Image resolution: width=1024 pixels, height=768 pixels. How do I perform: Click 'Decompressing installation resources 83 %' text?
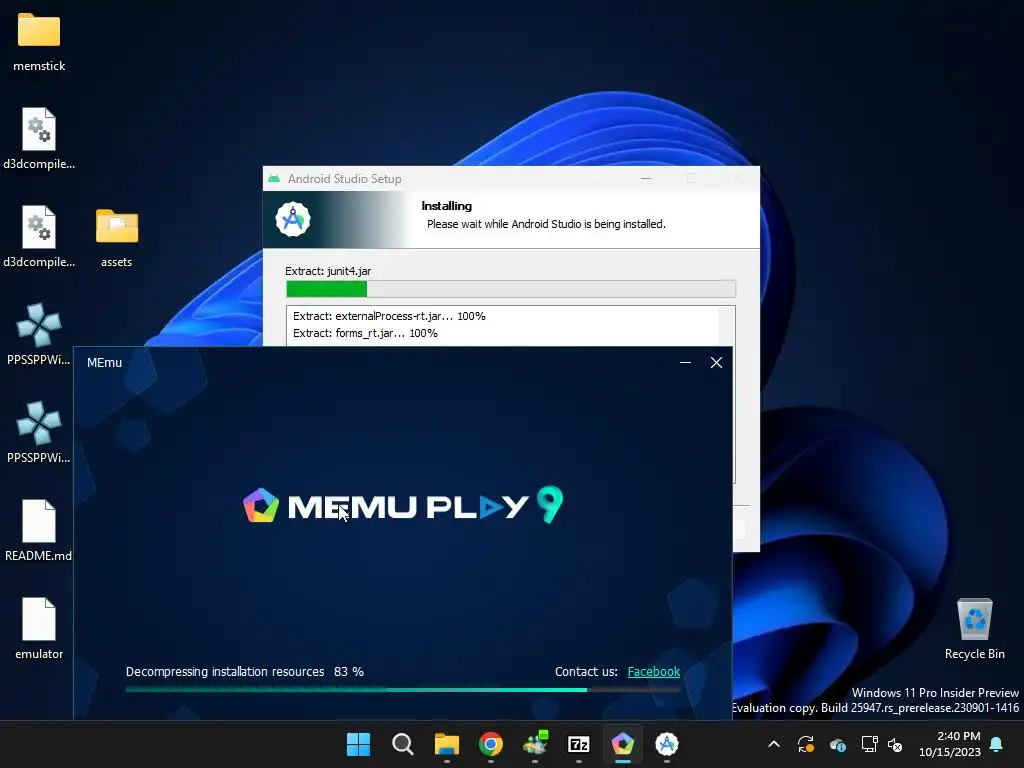(244, 671)
